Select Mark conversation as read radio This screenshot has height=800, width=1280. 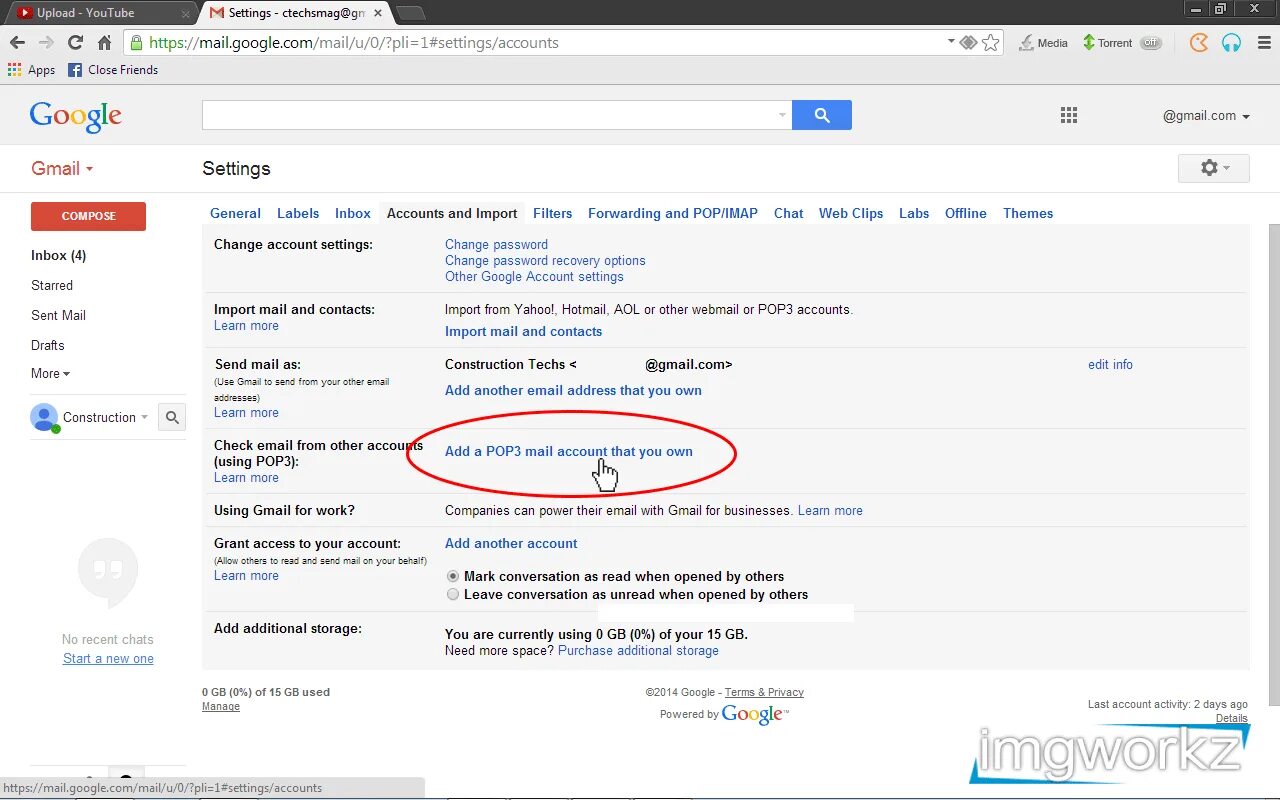[x=453, y=577]
